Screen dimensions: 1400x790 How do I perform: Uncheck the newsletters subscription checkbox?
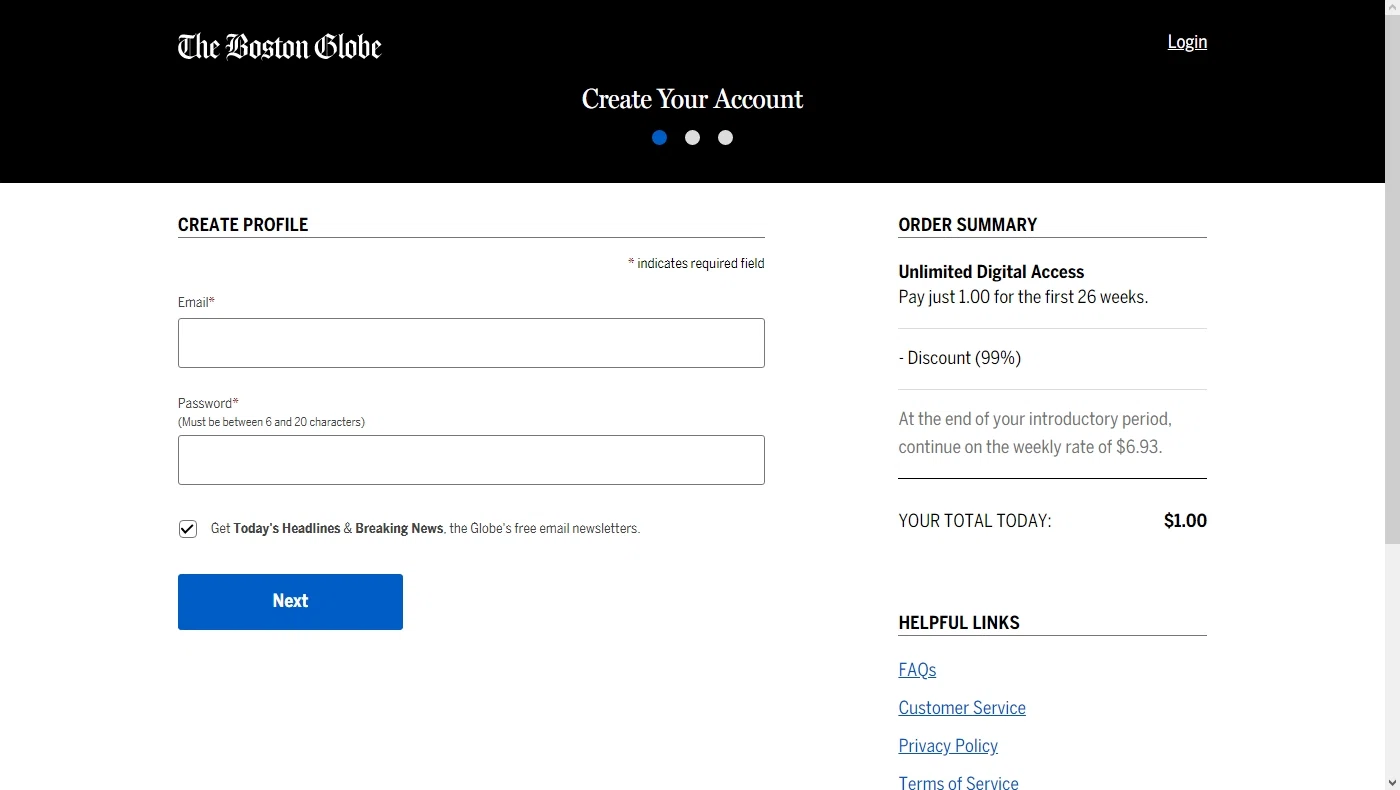pos(188,529)
